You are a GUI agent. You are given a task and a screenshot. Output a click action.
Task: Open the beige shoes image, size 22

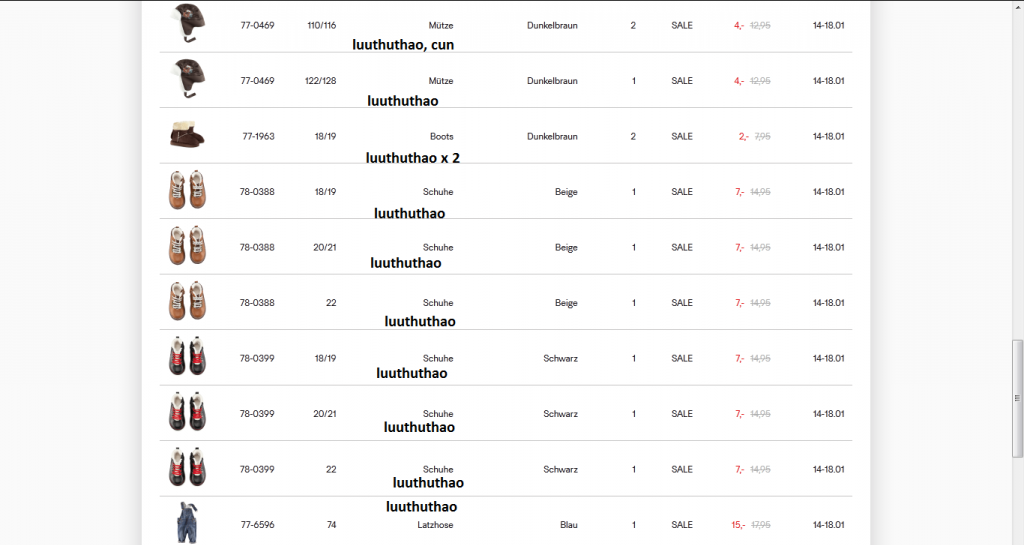[x=188, y=302]
